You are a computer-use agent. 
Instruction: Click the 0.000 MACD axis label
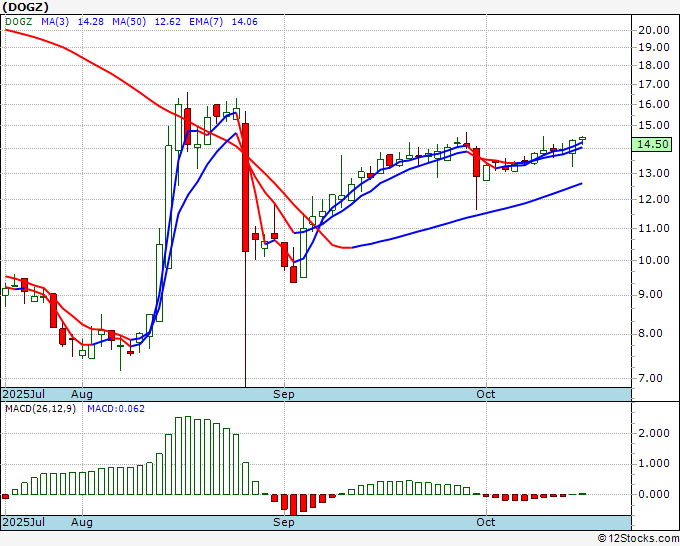pos(654,494)
